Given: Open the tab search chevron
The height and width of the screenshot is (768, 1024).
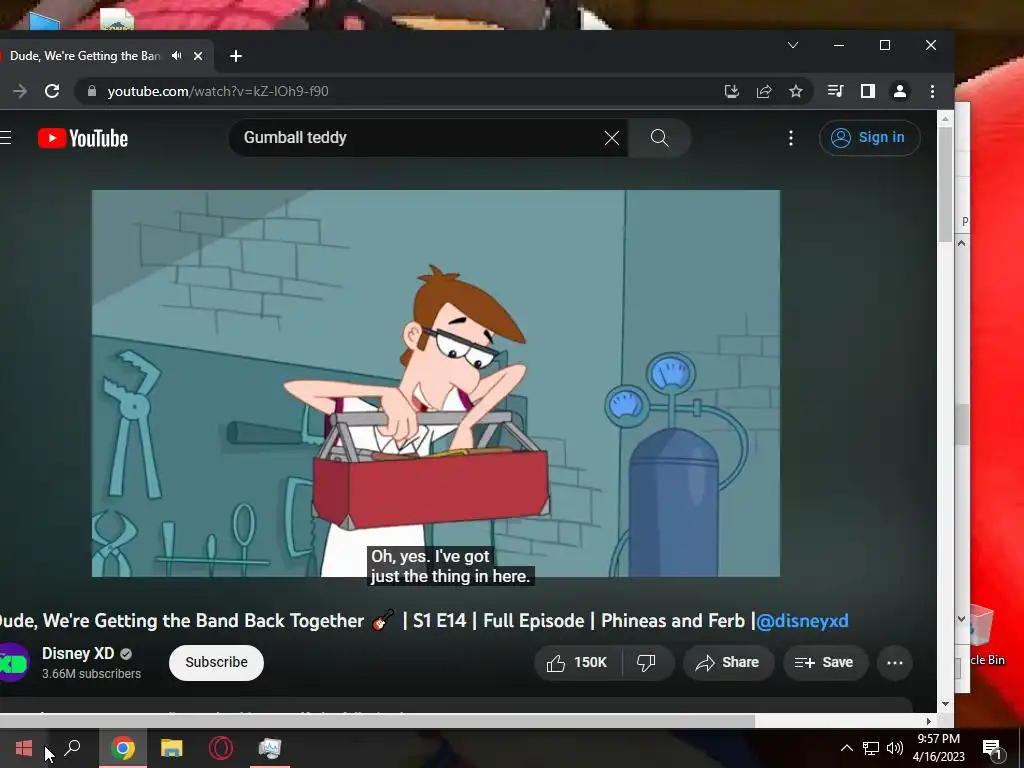Looking at the screenshot, I should 793,45.
